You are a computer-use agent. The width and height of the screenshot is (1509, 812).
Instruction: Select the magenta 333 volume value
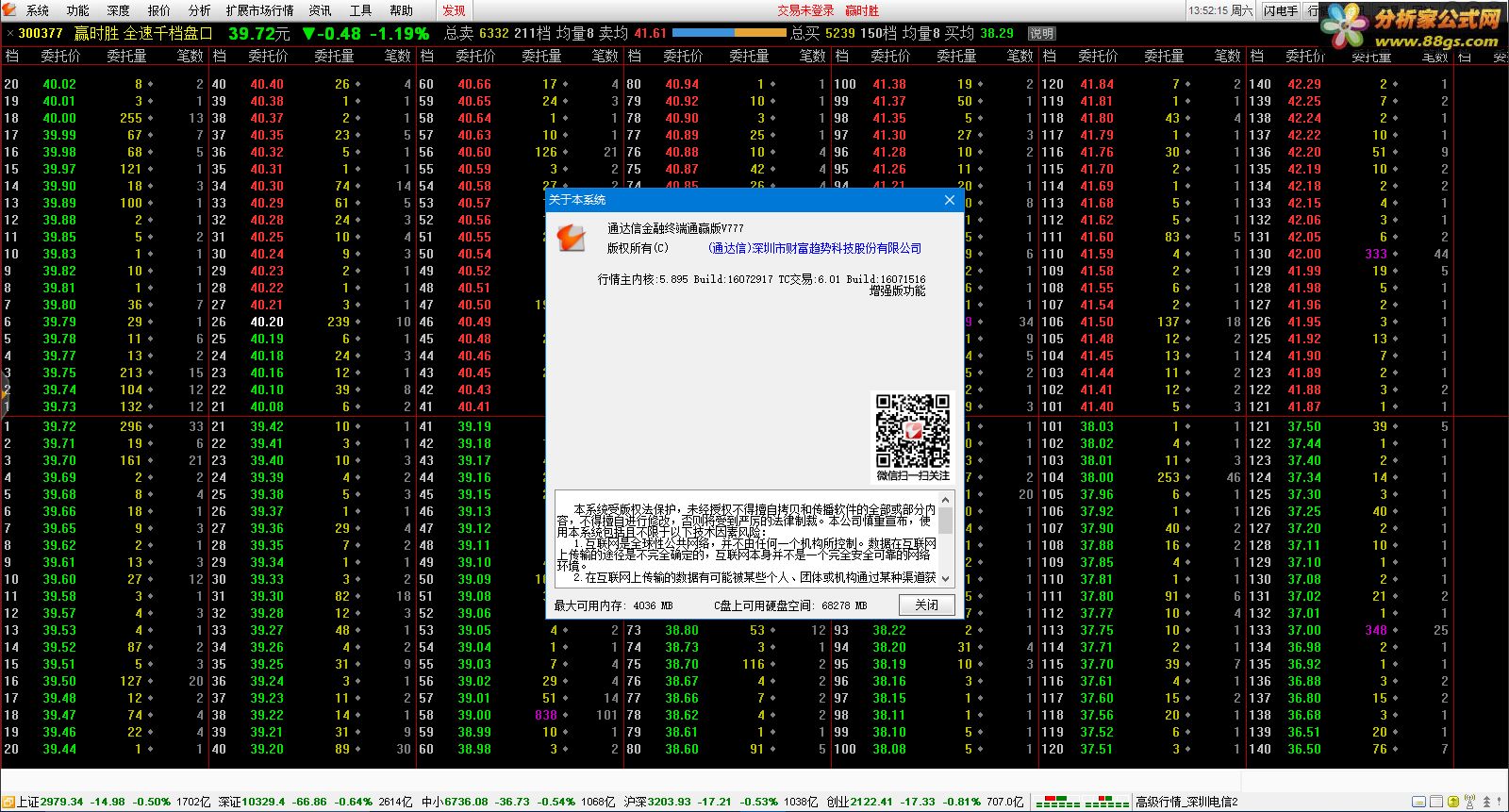pyautogui.click(x=1376, y=254)
